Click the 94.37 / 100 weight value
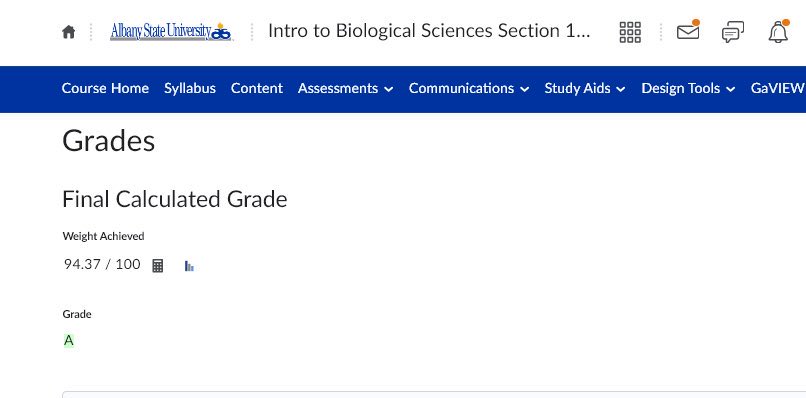This screenshot has height=398, width=806. pos(102,264)
